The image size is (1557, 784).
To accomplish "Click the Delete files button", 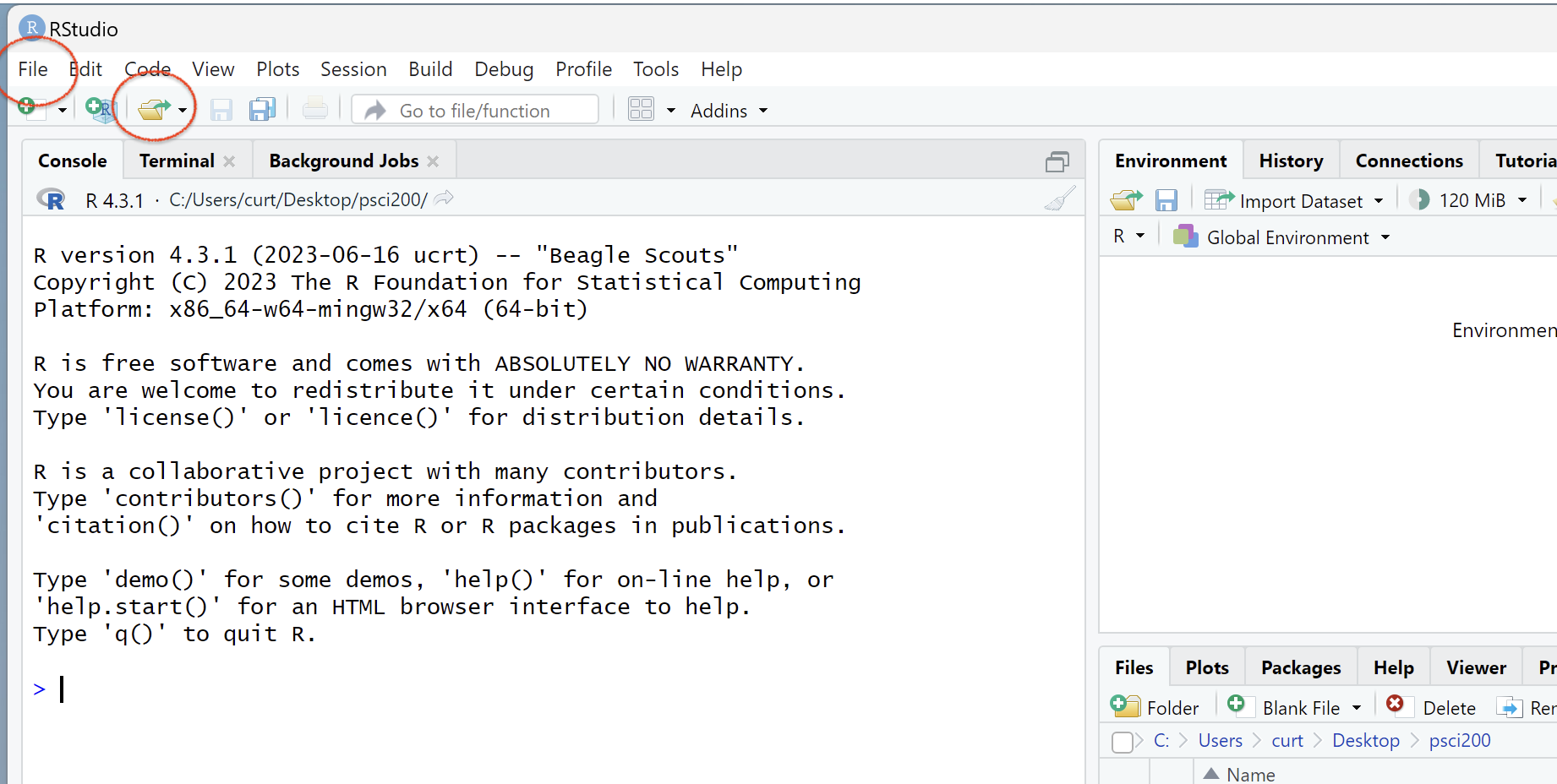I will pos(1431,707).
